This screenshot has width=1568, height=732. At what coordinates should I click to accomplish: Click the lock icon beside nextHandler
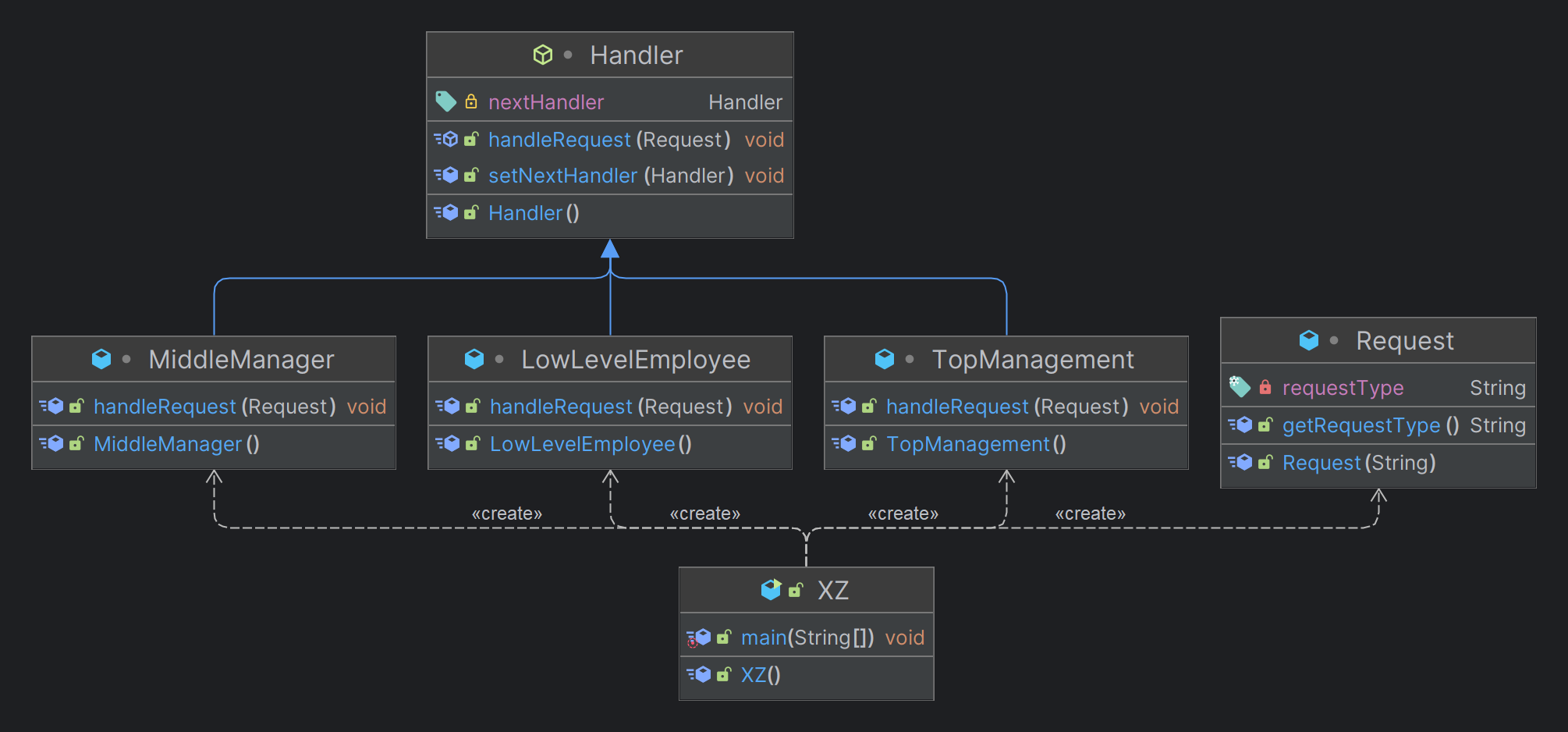[471, 101]
